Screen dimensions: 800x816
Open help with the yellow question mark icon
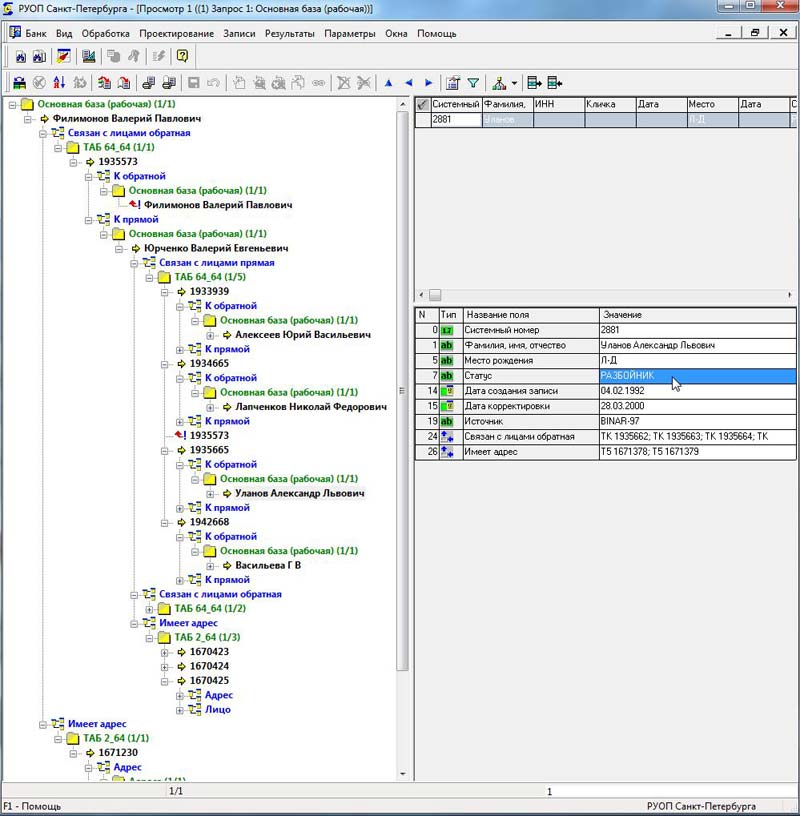coord(182,56)
